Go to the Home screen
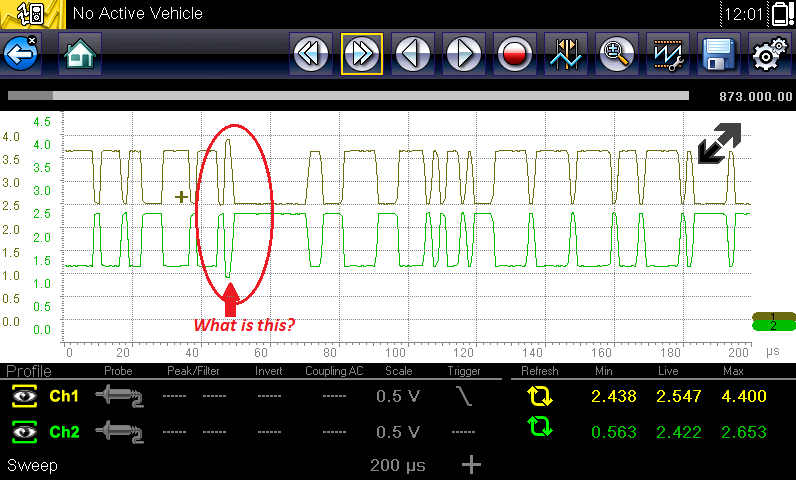This screenshot has height=480, width=796. pyautogui.click(x=78, y=54)
